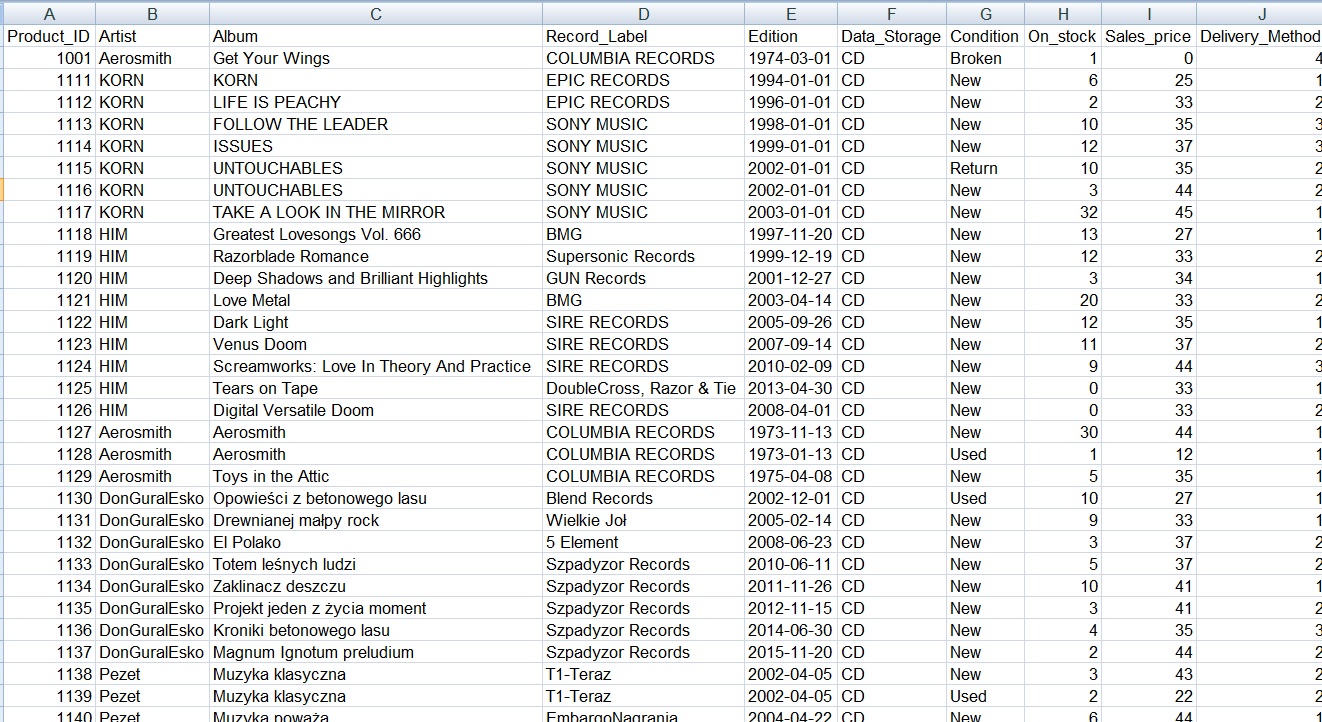Select column E header for Edition dates

pos(791,13)
